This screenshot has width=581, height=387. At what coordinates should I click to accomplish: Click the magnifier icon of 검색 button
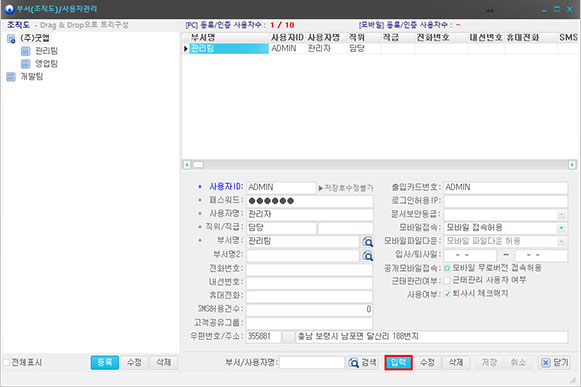tap(354, 363)
